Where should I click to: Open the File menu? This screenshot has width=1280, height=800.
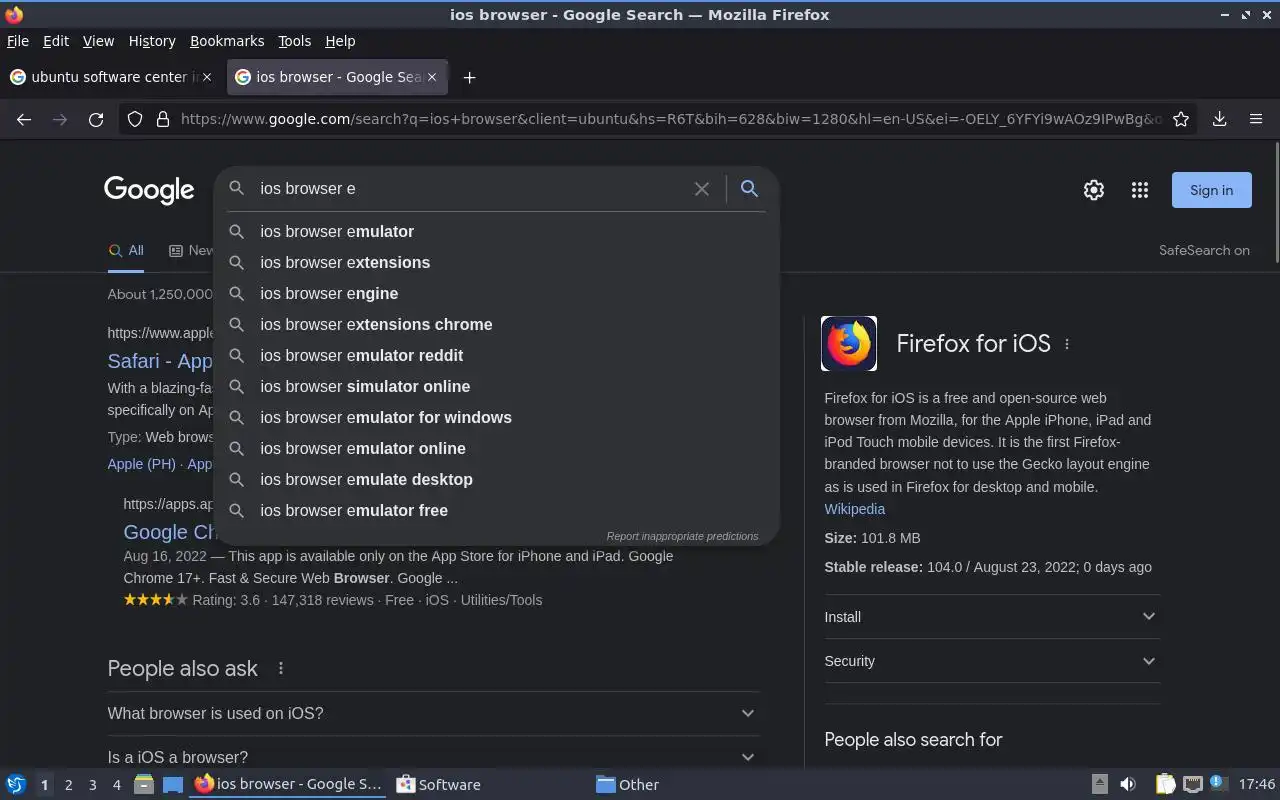point(18,41)
